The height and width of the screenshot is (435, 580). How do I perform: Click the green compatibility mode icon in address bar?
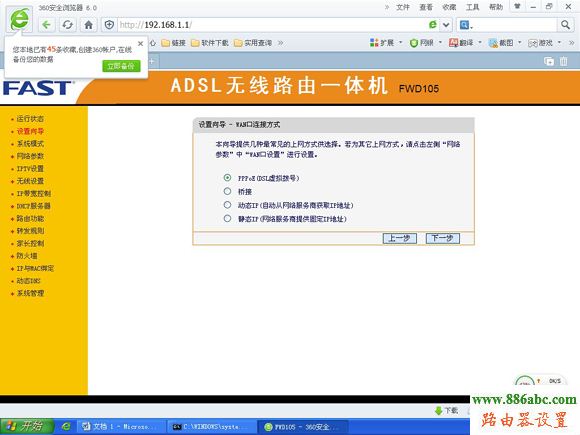(432, 25)
